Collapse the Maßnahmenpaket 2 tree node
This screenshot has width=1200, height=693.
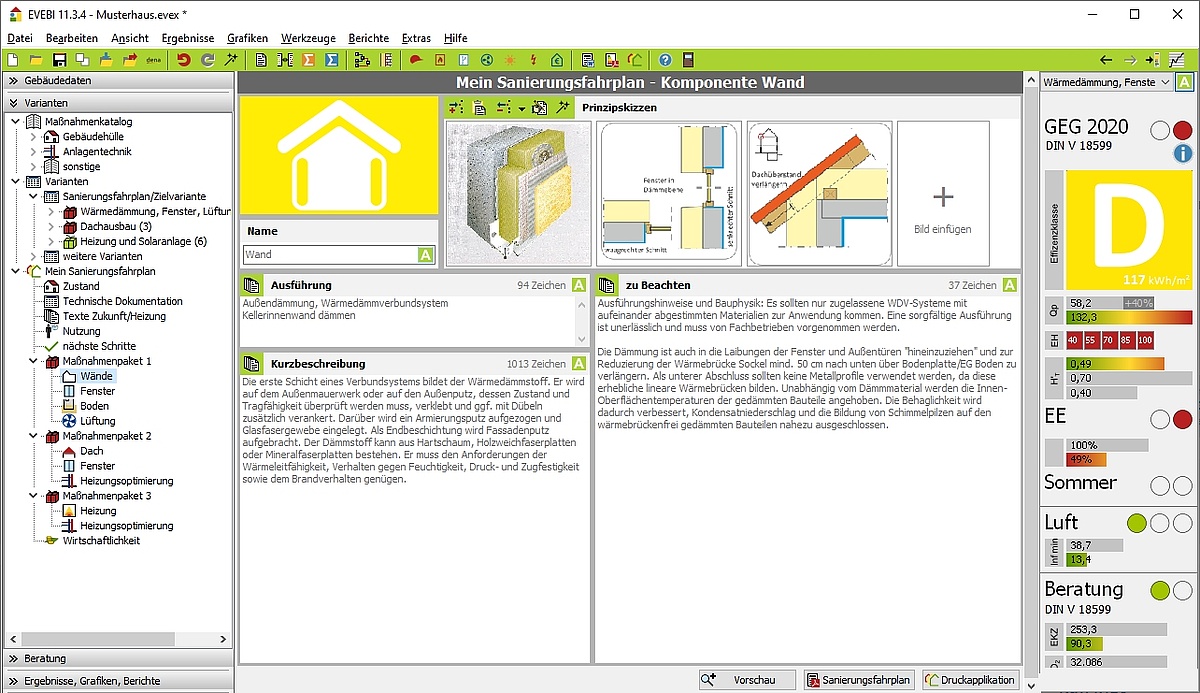[x=33, y=436]
